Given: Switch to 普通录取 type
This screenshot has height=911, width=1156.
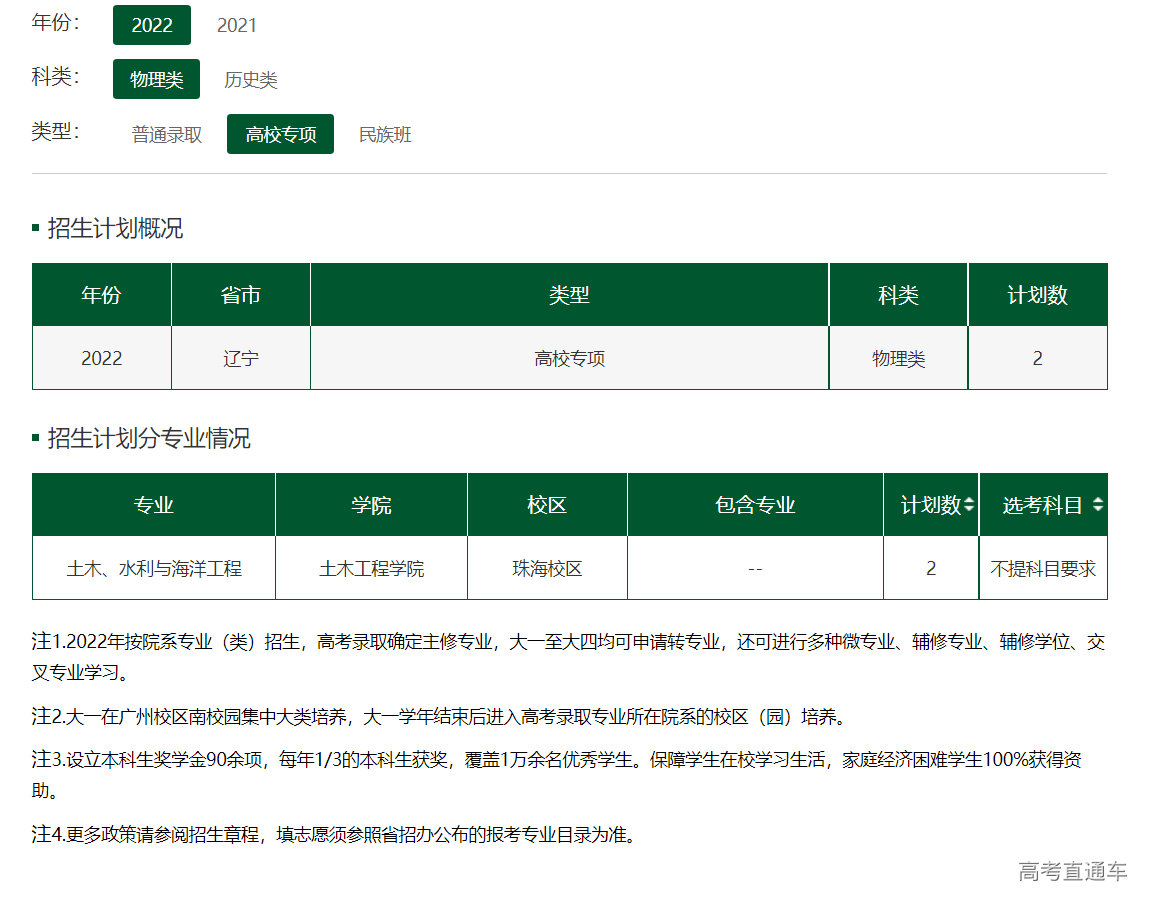Looking at the screenshot, I should 167,135.
